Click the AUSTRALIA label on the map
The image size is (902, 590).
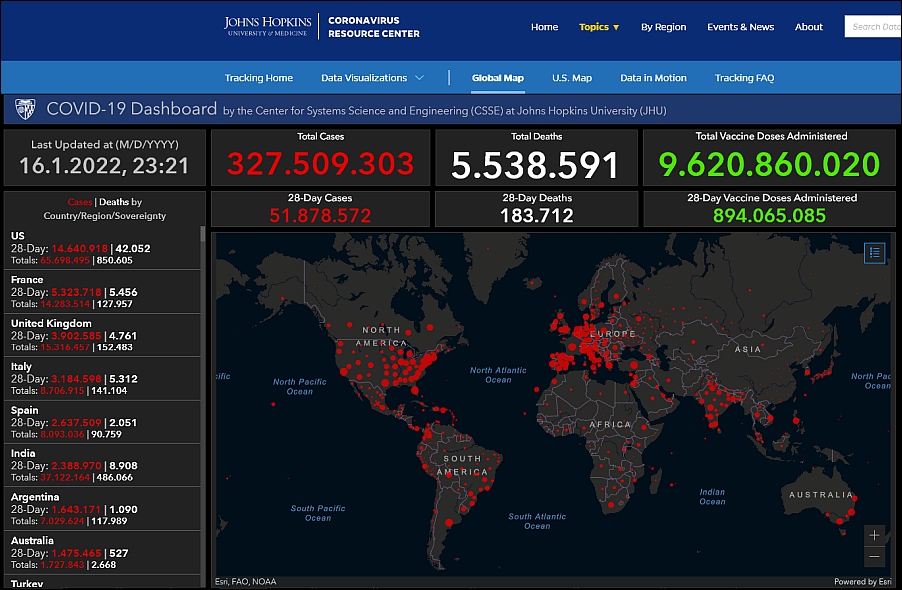click(x=821, y=495)
